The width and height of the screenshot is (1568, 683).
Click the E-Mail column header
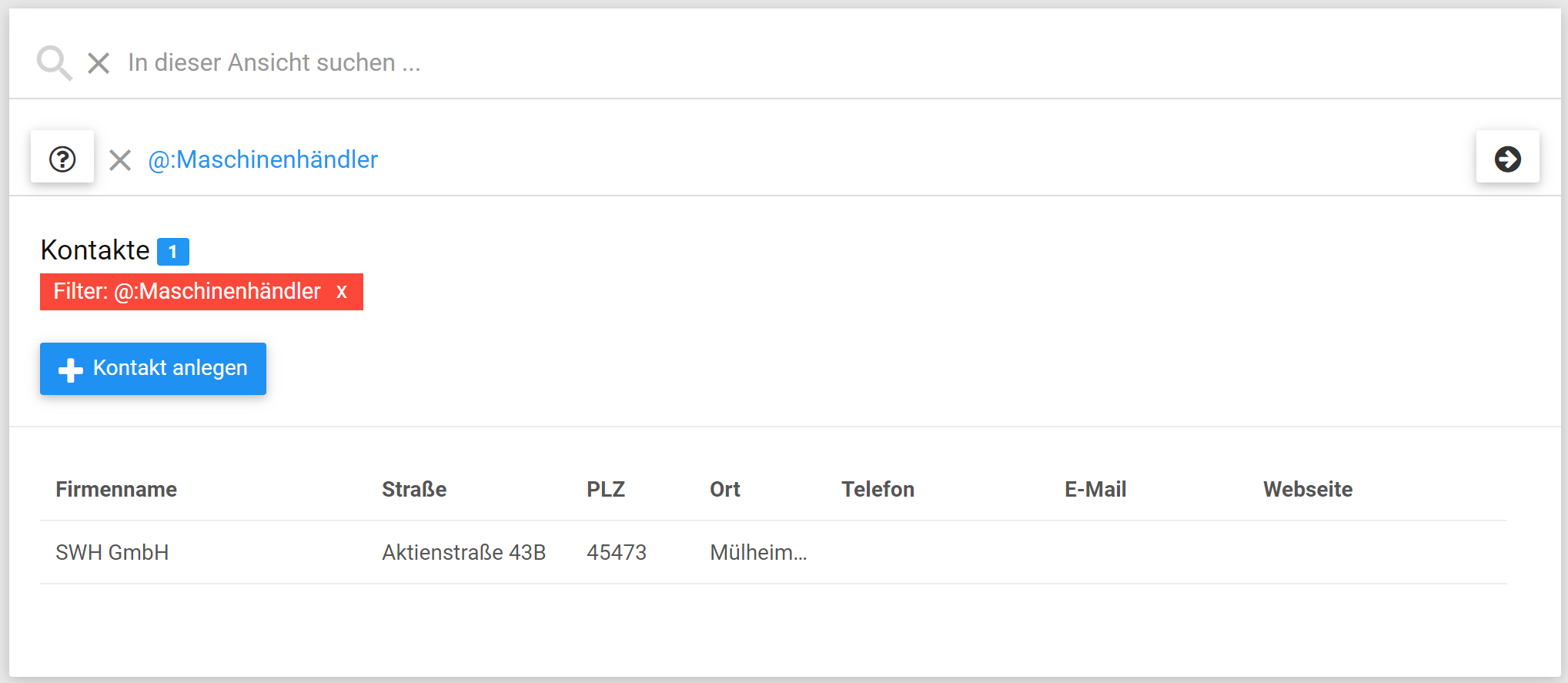(x=1095, y=489)
